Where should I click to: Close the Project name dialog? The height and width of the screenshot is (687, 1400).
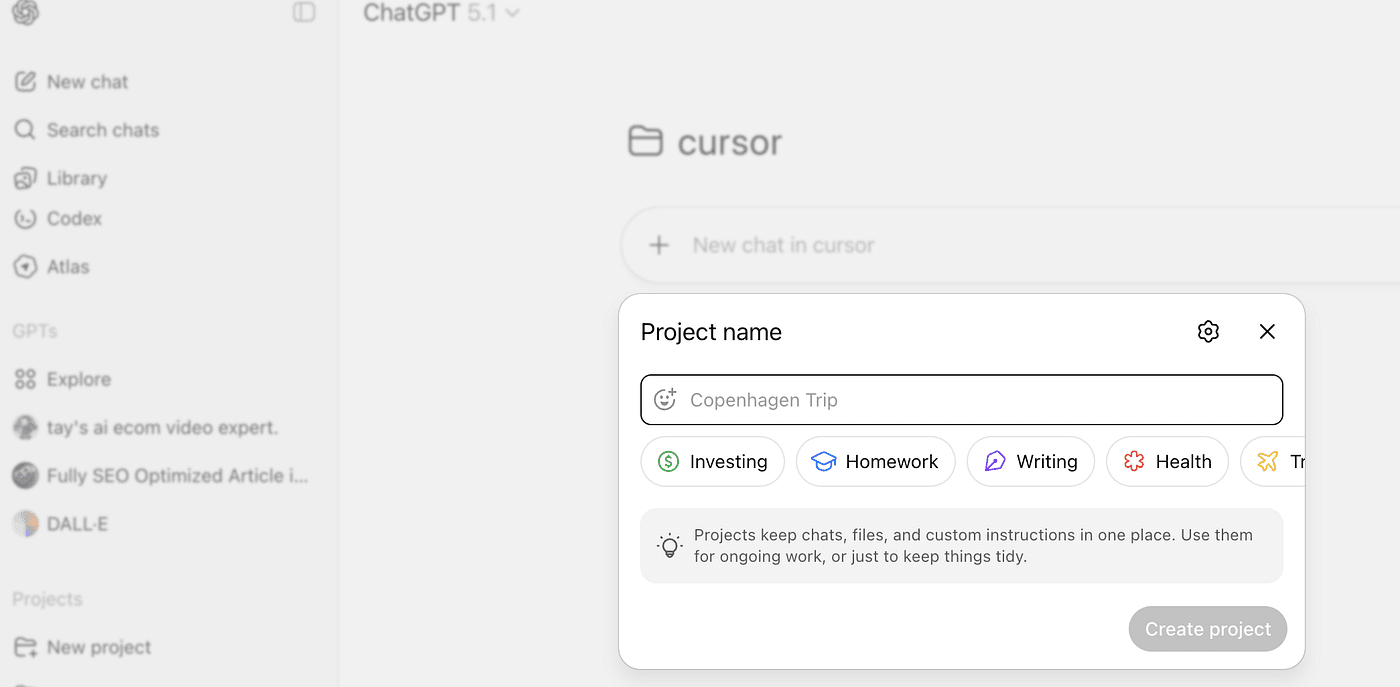pyautogui.click(x=1267, y=332)
